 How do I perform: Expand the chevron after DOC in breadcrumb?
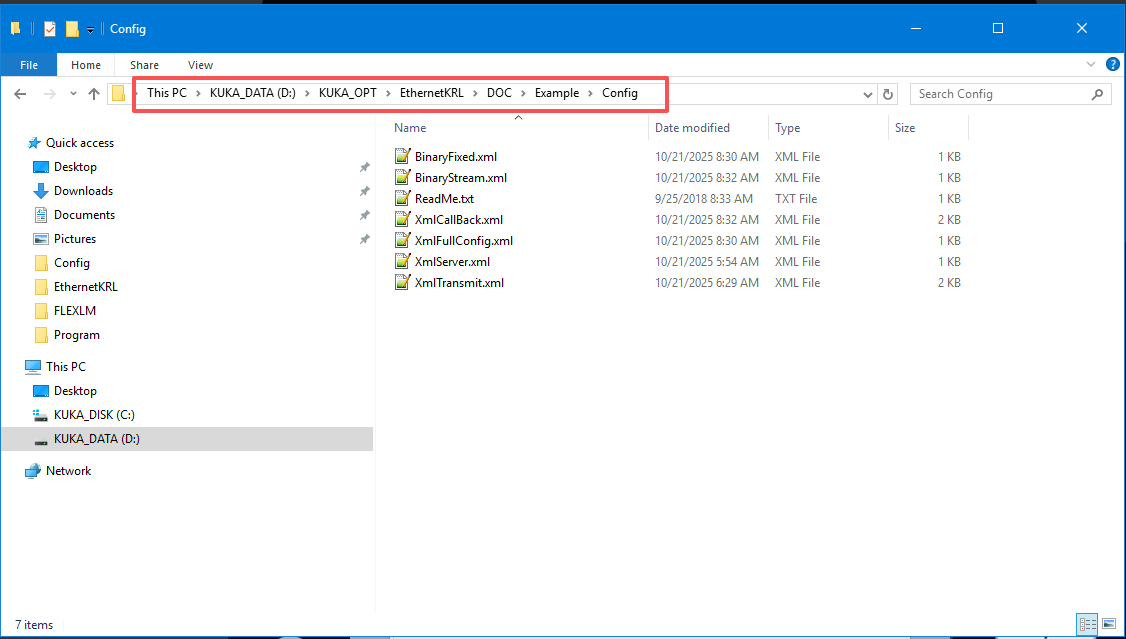[x=524, y=93]
